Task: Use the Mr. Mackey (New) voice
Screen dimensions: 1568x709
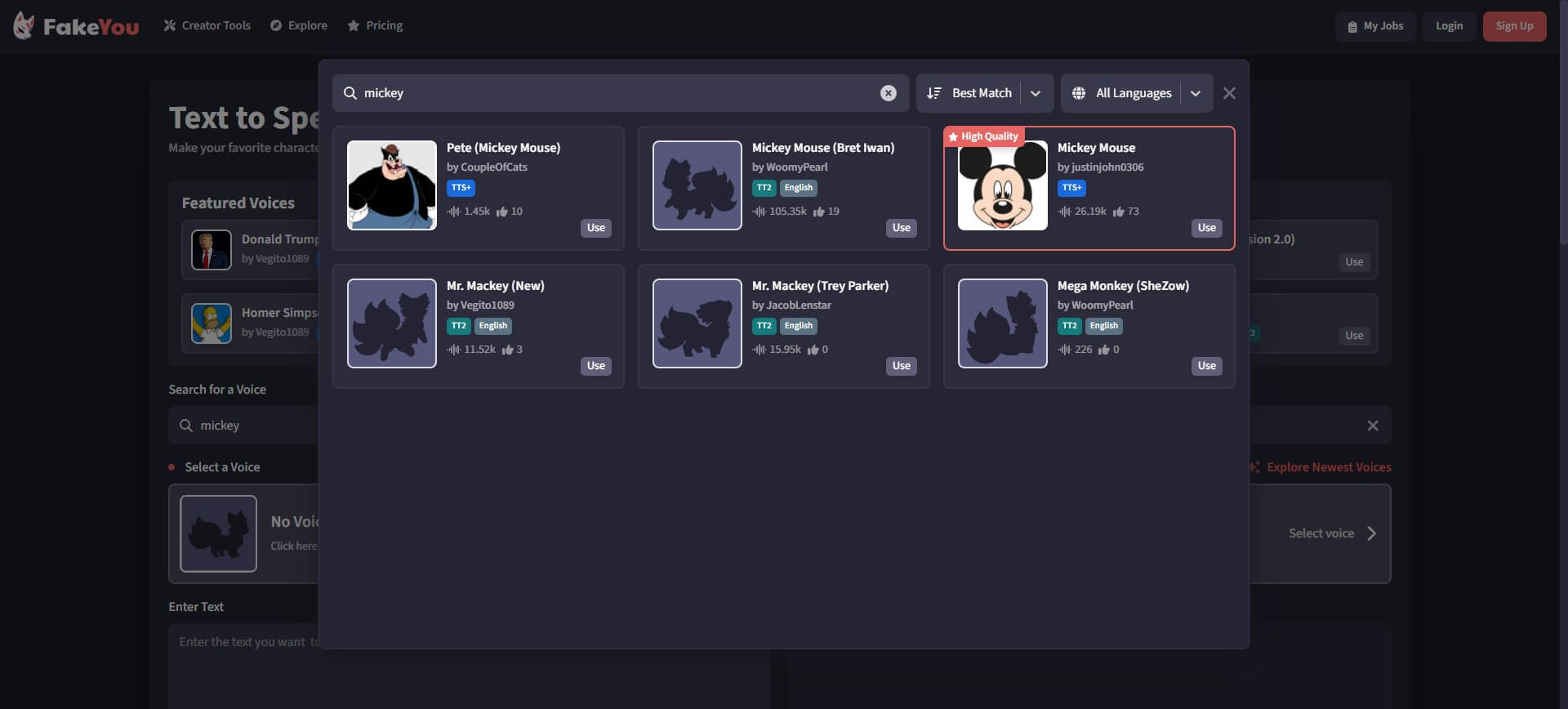Action: 596,366
